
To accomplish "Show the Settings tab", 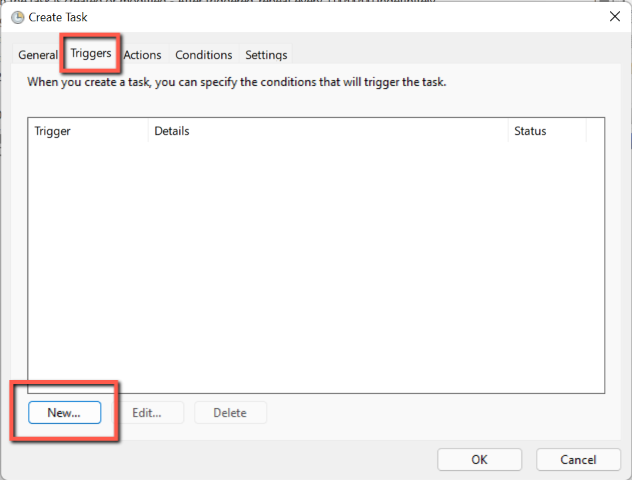I will 266,55.
